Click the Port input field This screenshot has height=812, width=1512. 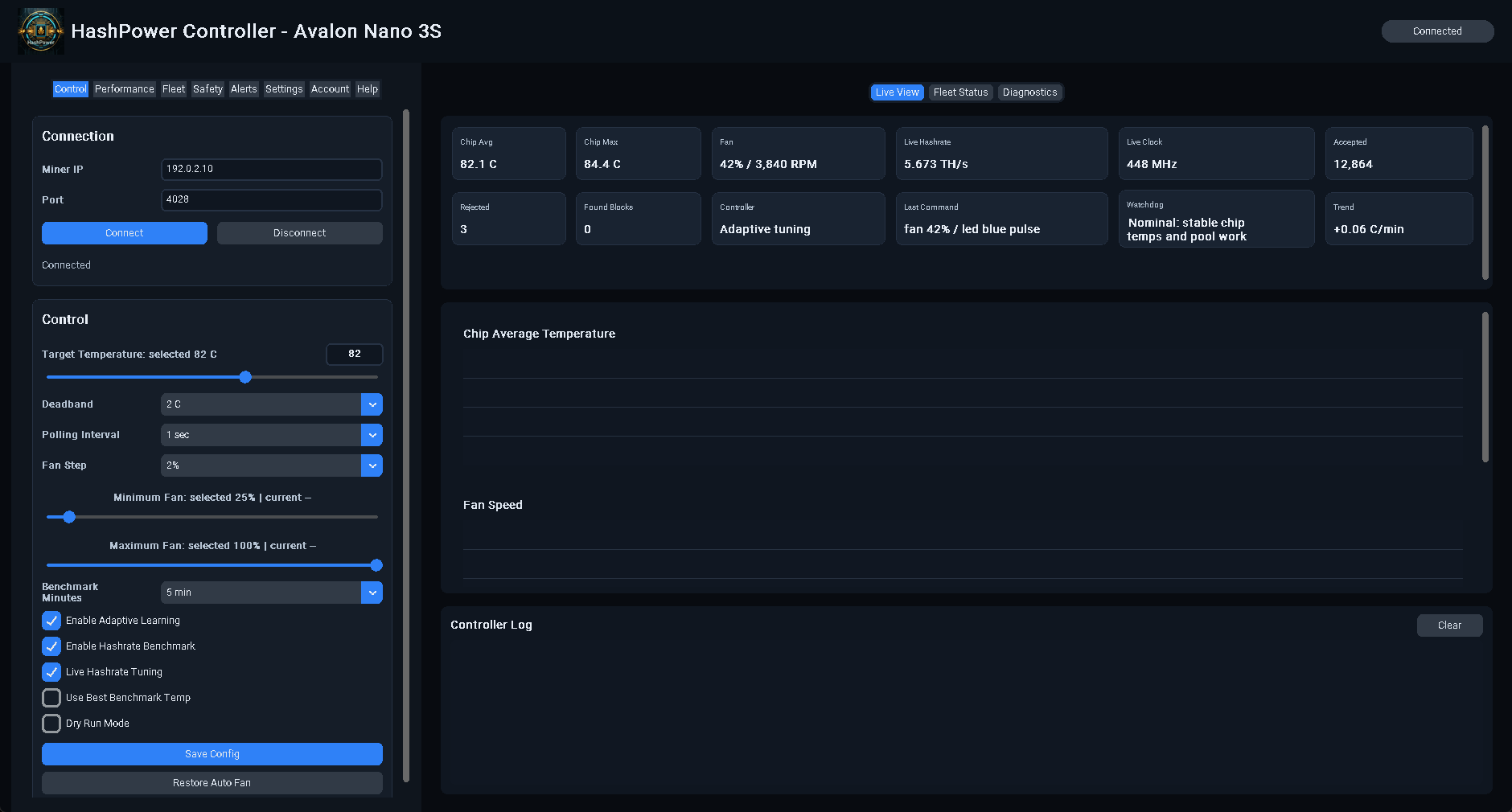(272, 199)
